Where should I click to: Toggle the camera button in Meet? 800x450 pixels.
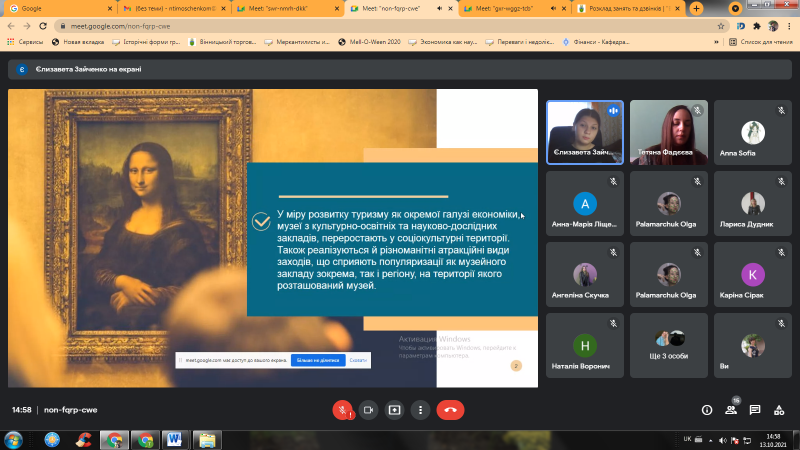(368, 410)
